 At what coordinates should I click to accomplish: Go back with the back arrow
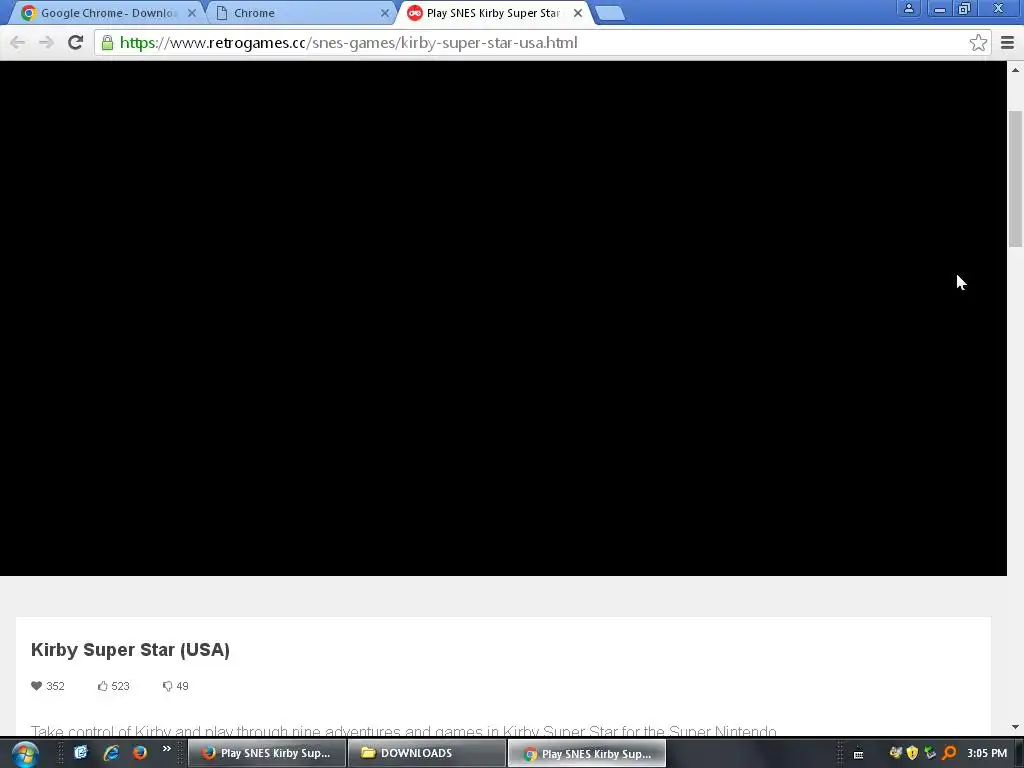18,42
